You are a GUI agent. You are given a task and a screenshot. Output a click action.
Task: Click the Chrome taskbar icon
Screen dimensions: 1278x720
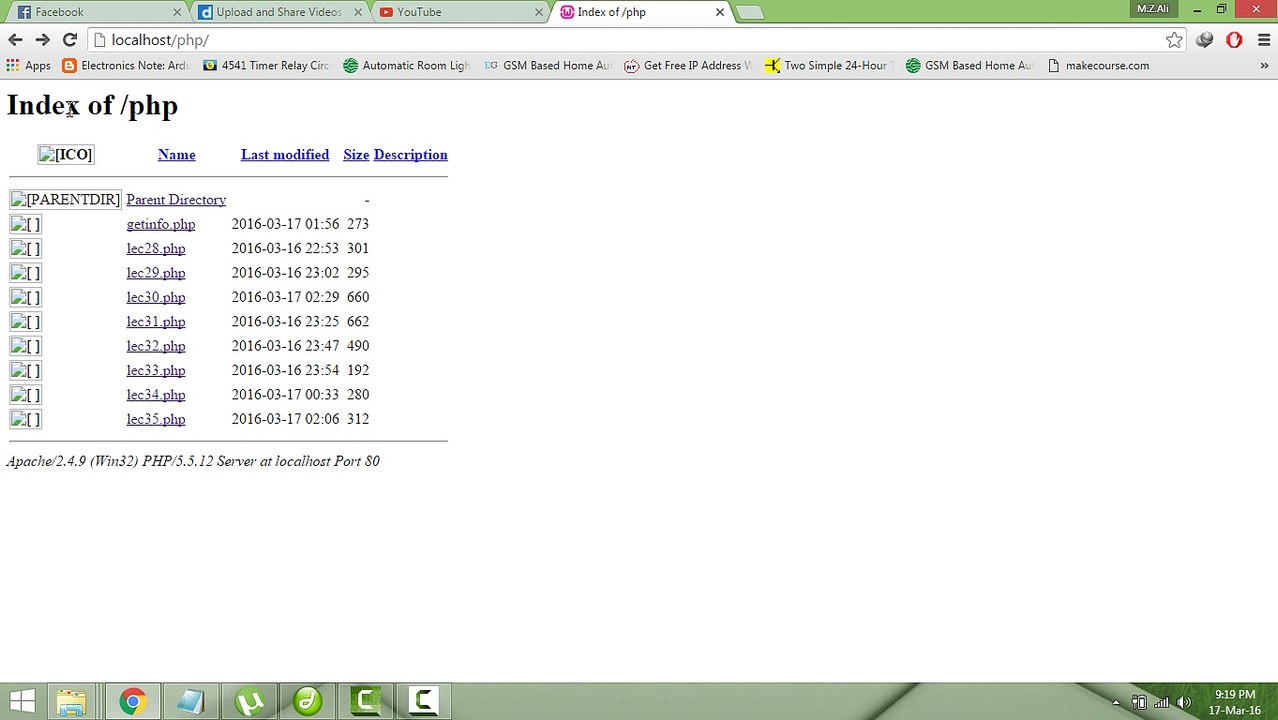point(131,701)
